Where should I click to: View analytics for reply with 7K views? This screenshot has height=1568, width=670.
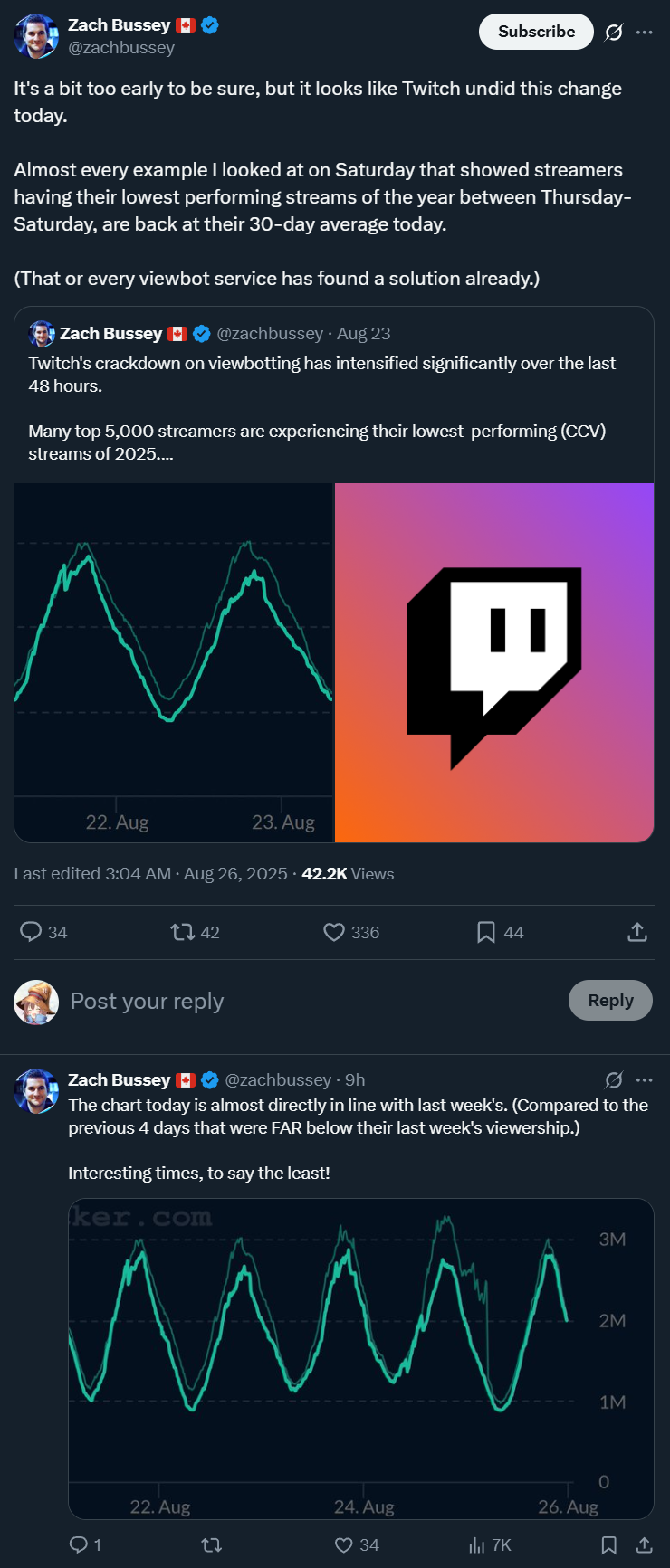pos(478,1545)
